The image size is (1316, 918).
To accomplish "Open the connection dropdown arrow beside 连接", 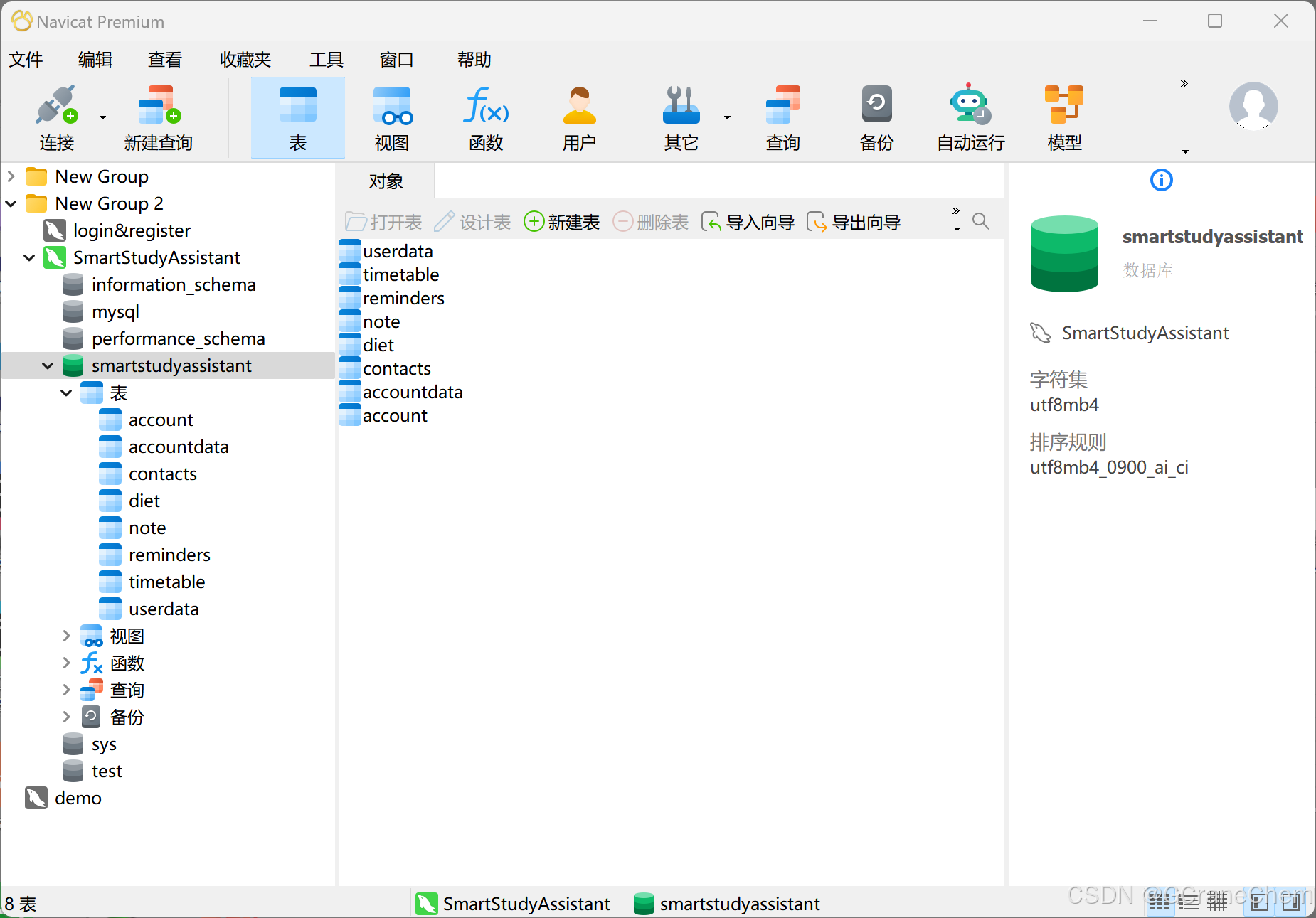I will tap(102, 118).
